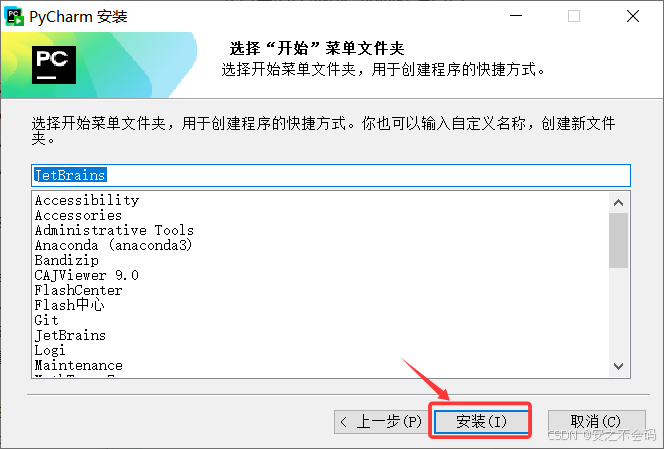Click the scroll down arrow of folder list
This screenshot has width=664, height=449.
[618, 366]
